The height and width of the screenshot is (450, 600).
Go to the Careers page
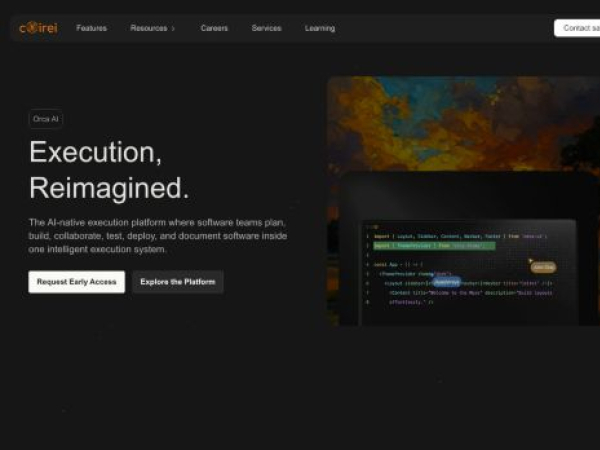(x=214, y=28)
